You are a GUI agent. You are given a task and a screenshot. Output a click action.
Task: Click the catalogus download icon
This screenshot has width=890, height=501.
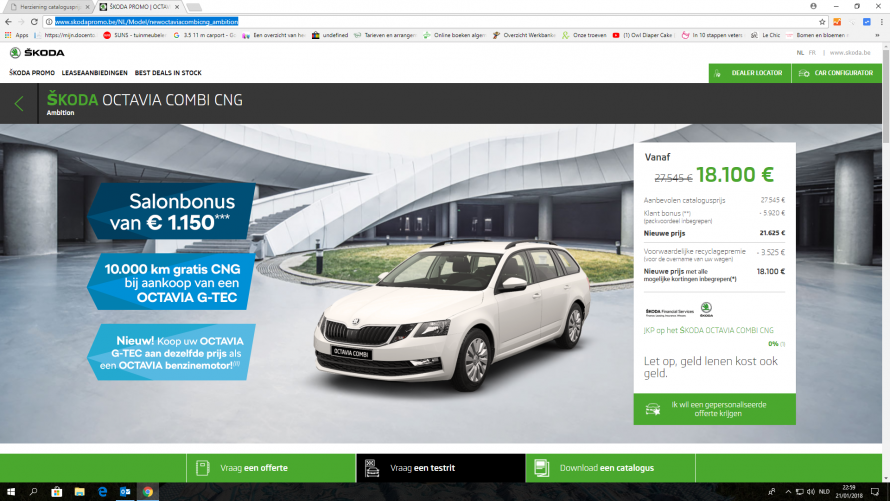click(541, 468)
